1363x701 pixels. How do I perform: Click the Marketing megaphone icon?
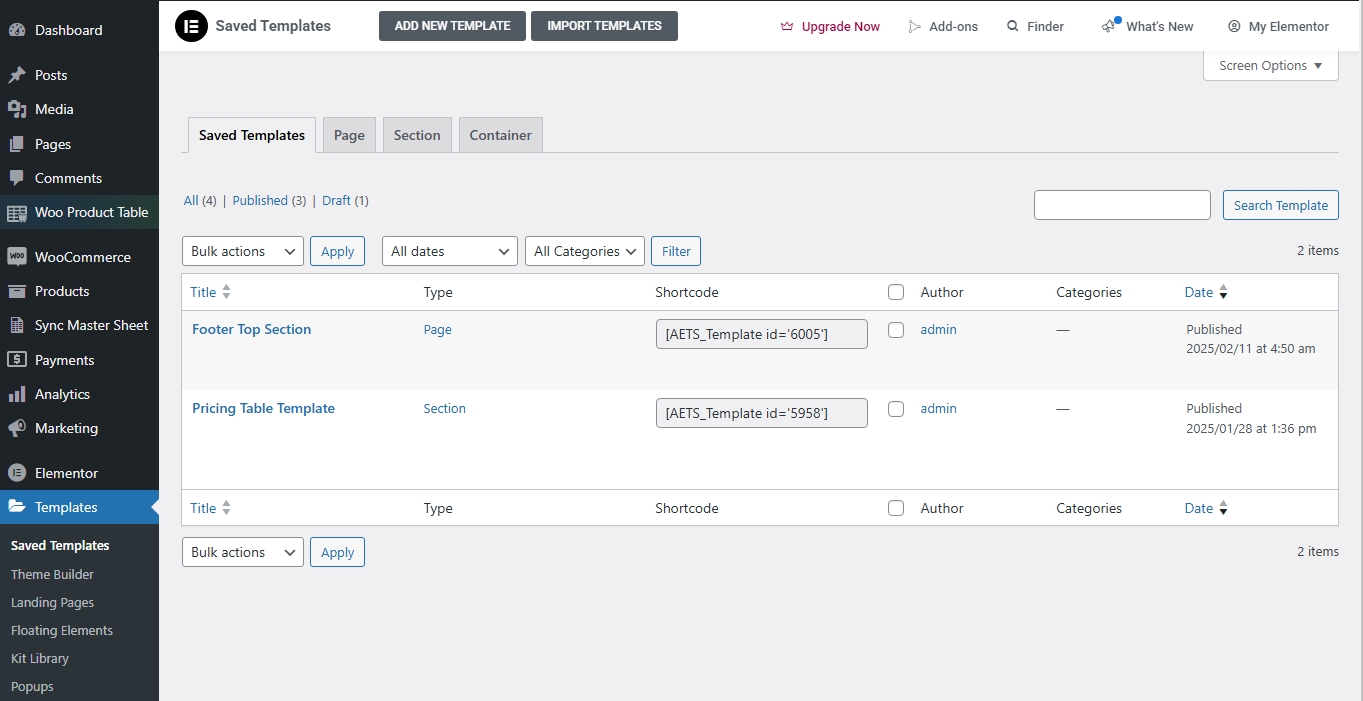click(16, 428)
